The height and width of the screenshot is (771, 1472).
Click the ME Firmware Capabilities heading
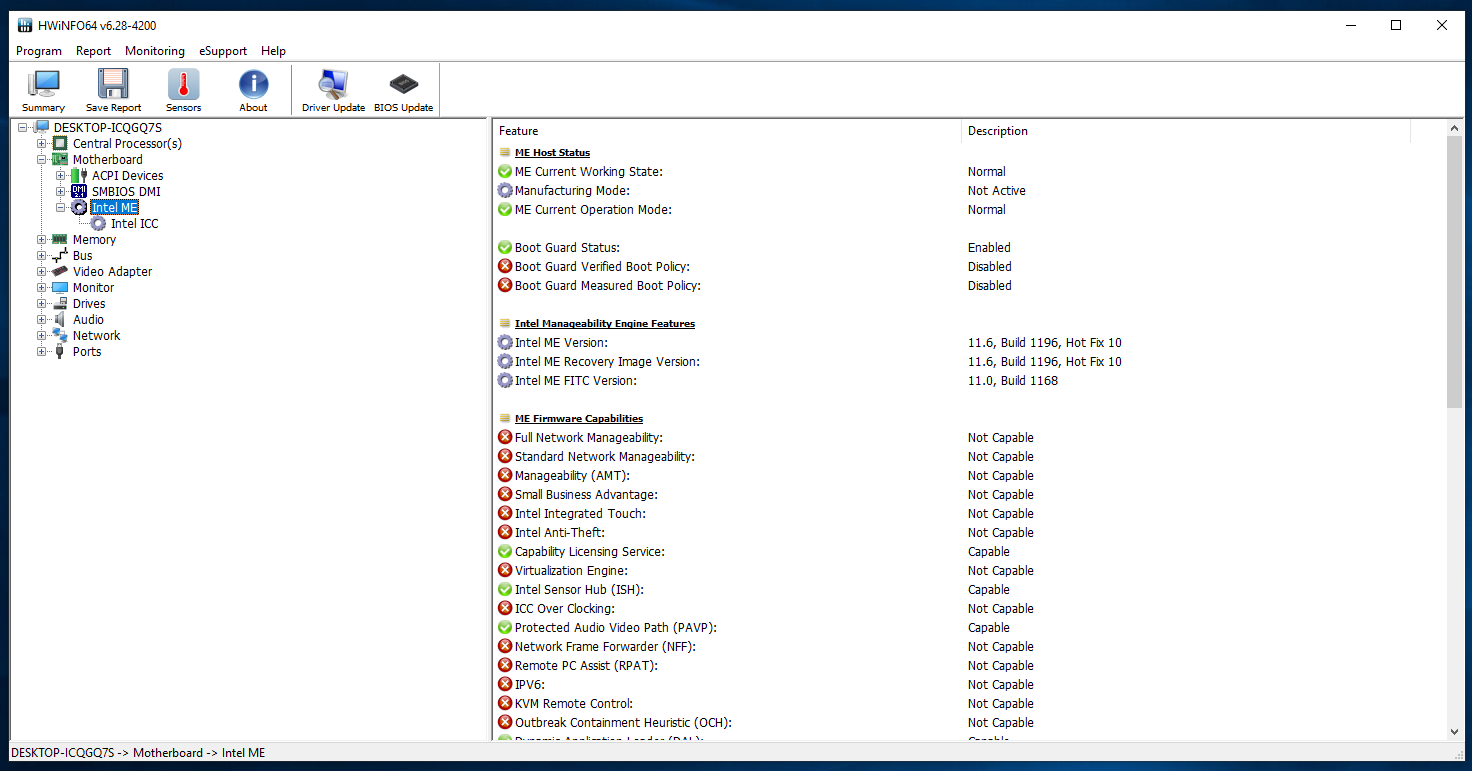[579, 419]
